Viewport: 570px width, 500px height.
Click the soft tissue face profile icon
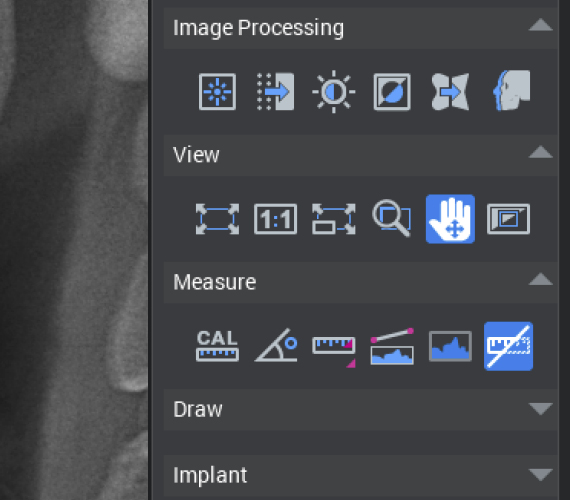[x=511, y=90]
